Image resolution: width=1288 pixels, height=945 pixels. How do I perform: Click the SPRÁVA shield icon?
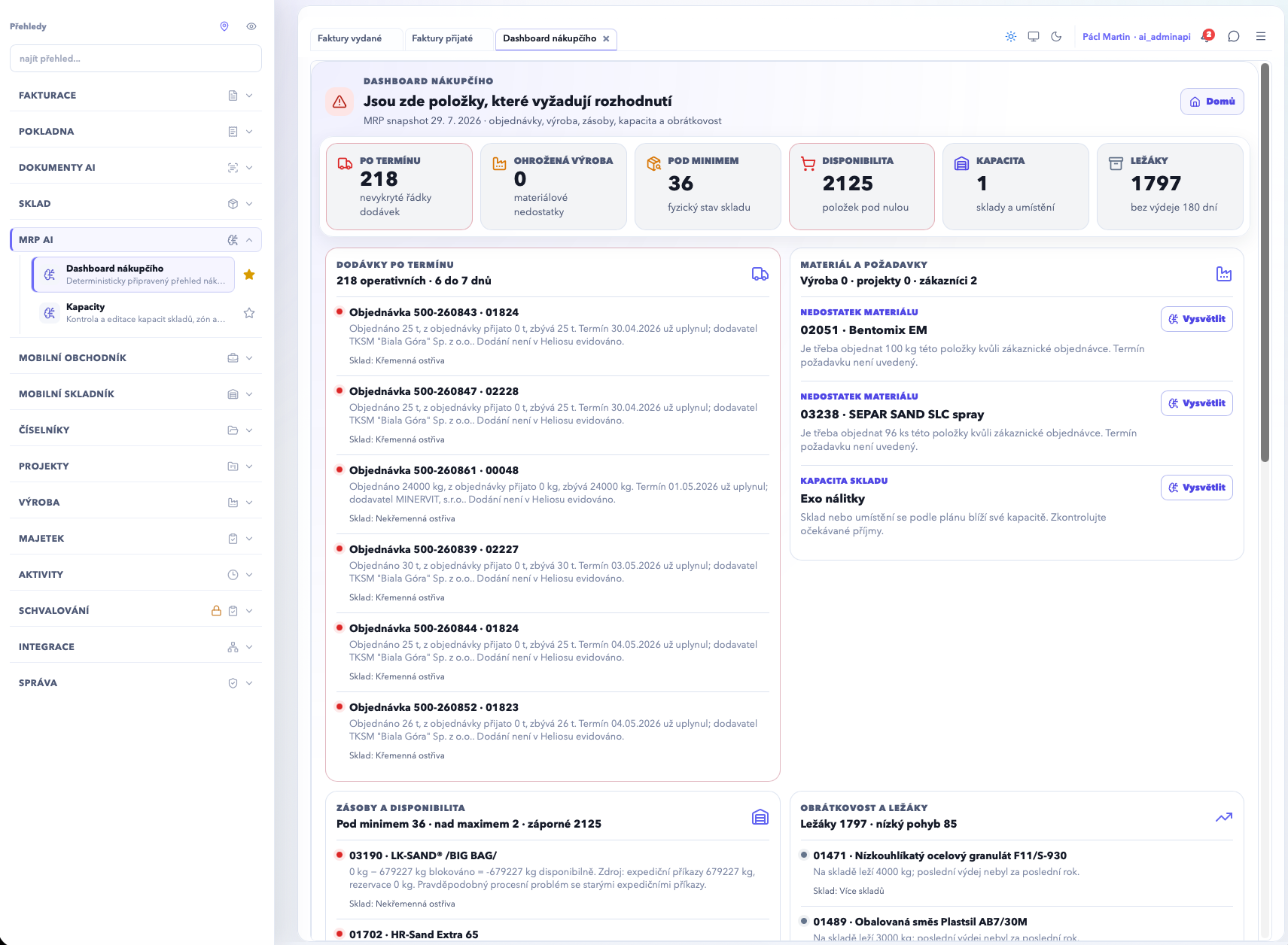pos(233,683)
